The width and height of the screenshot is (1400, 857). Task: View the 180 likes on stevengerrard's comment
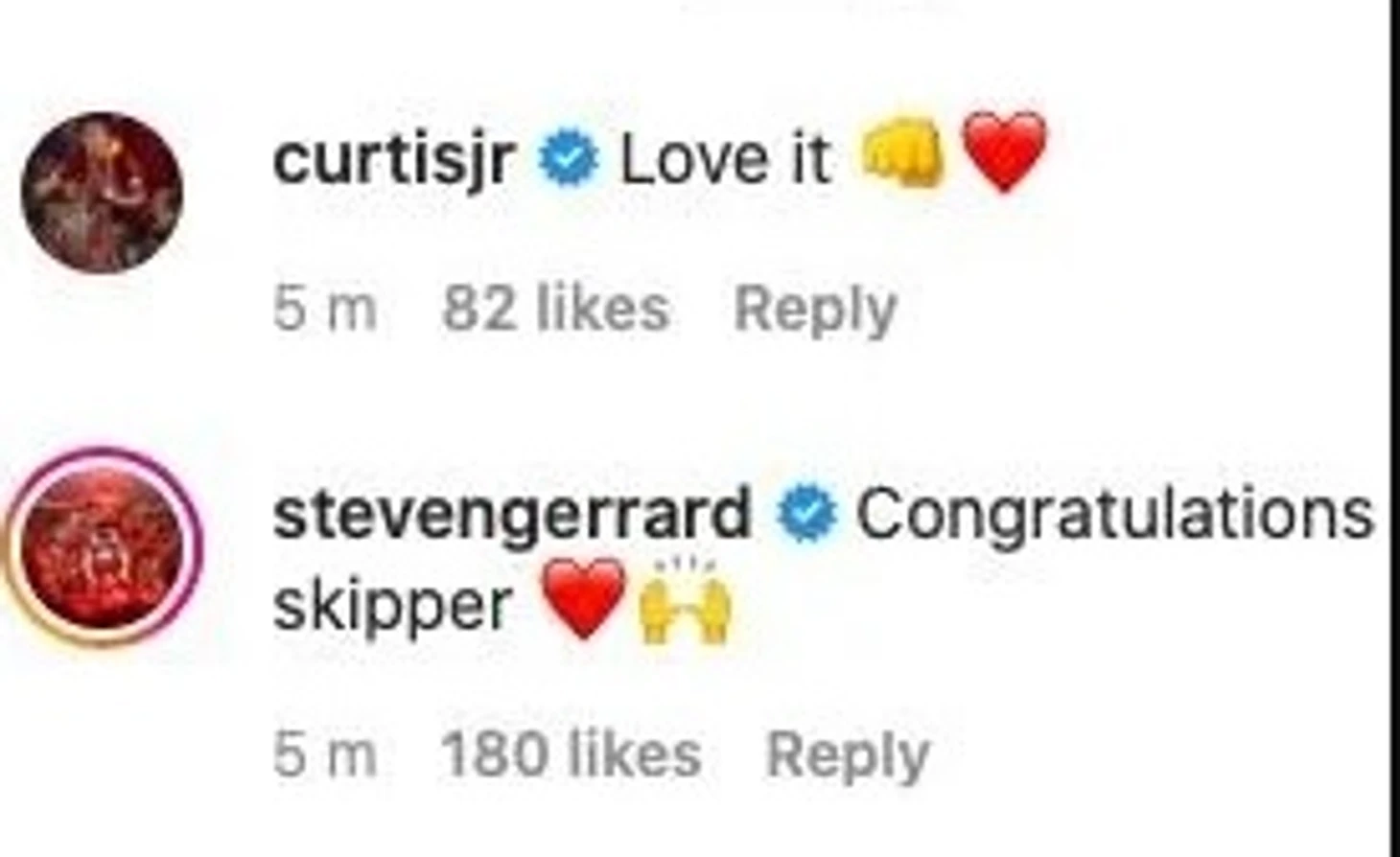click(572, 755)
